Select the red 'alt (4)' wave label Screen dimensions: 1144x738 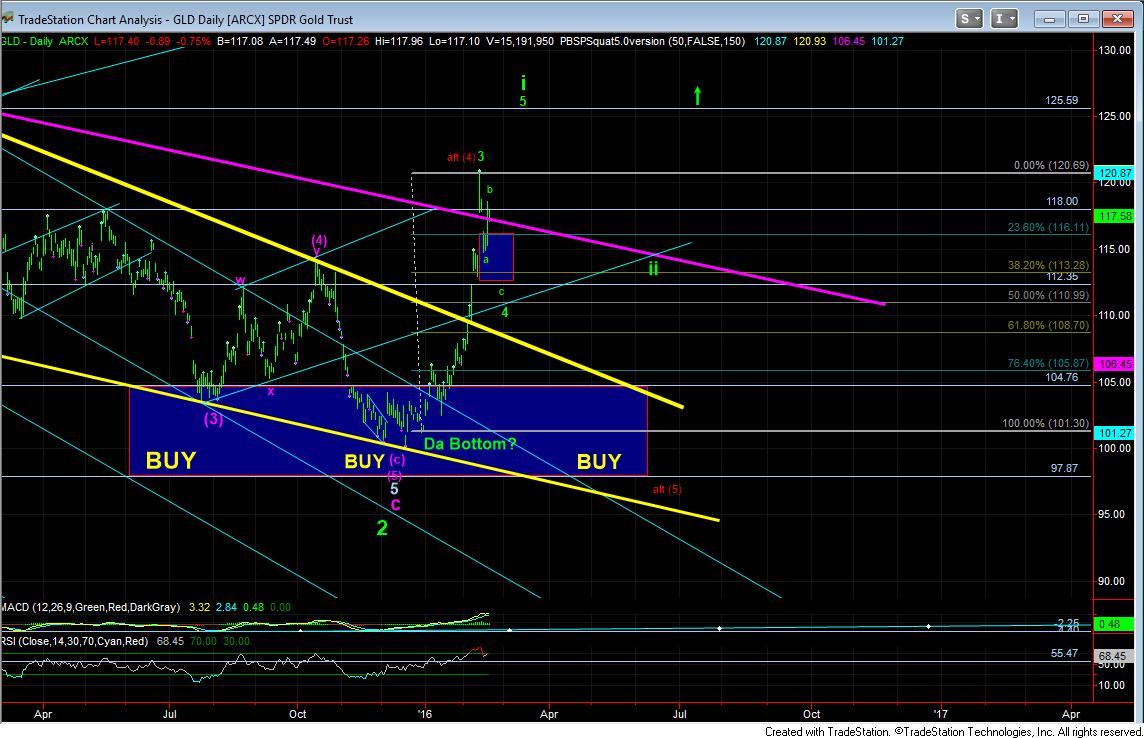point(461,158)
